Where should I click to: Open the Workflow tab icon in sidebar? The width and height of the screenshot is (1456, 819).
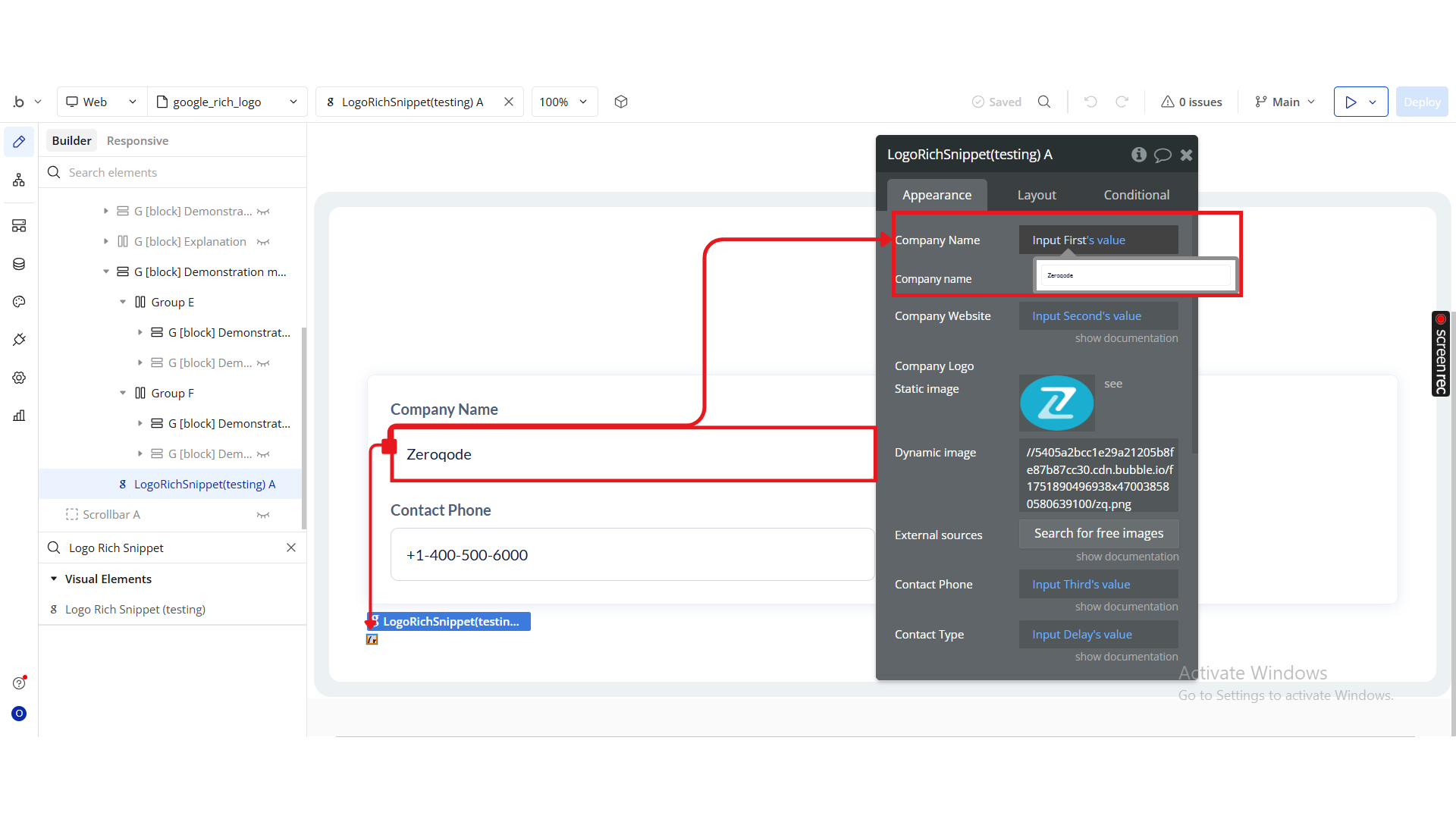(19, 180)
